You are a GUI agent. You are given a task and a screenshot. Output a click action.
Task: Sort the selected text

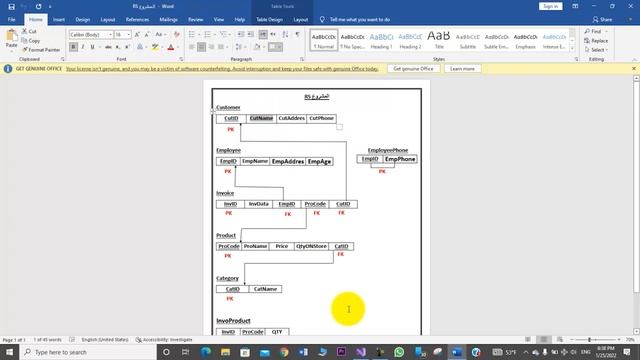tap(285, 34)
